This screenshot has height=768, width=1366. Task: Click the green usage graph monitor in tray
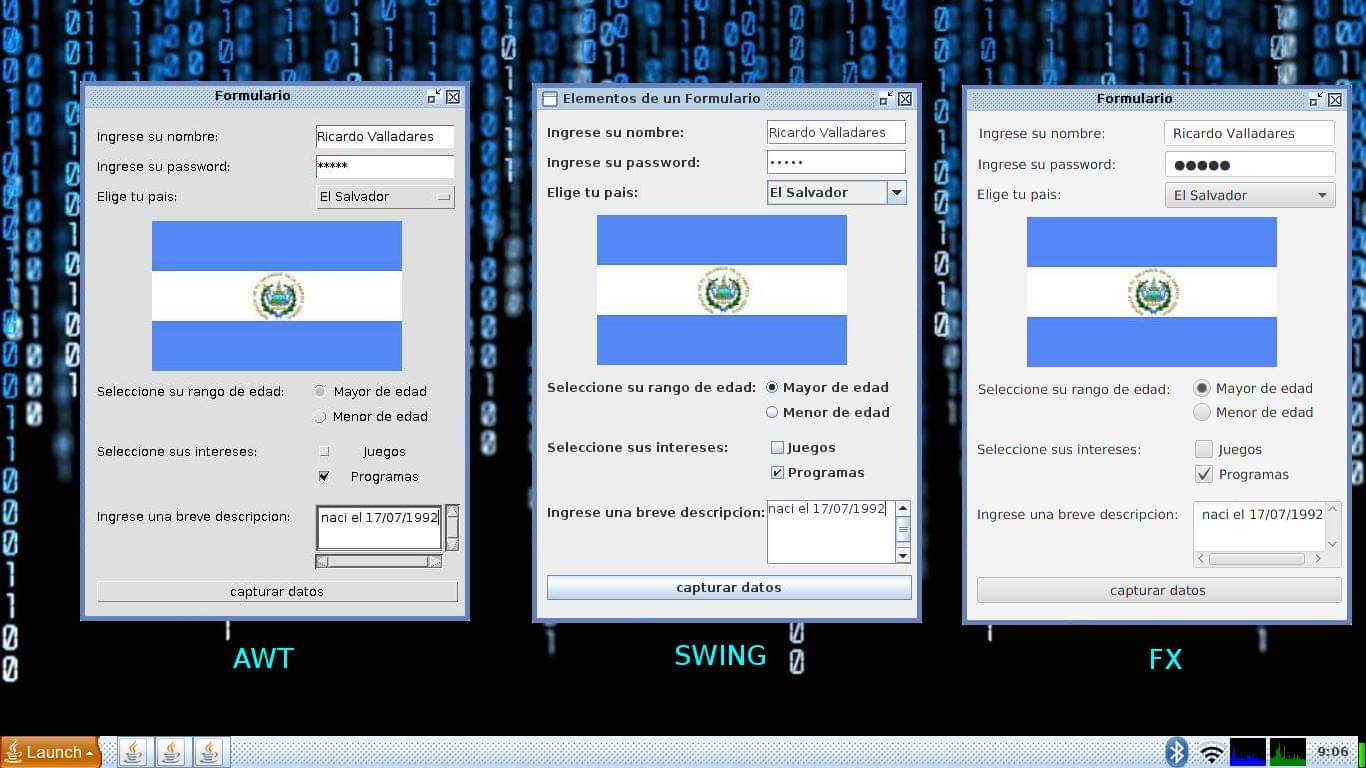[1287, 752]
